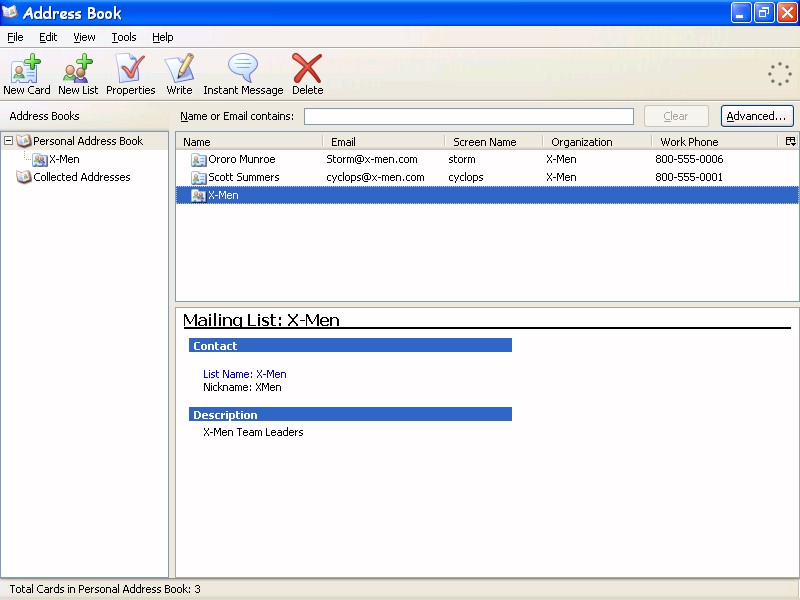Click the Address Book title bar icon
The height and width of the screenshot is (600, 800).
pos(10,12)
